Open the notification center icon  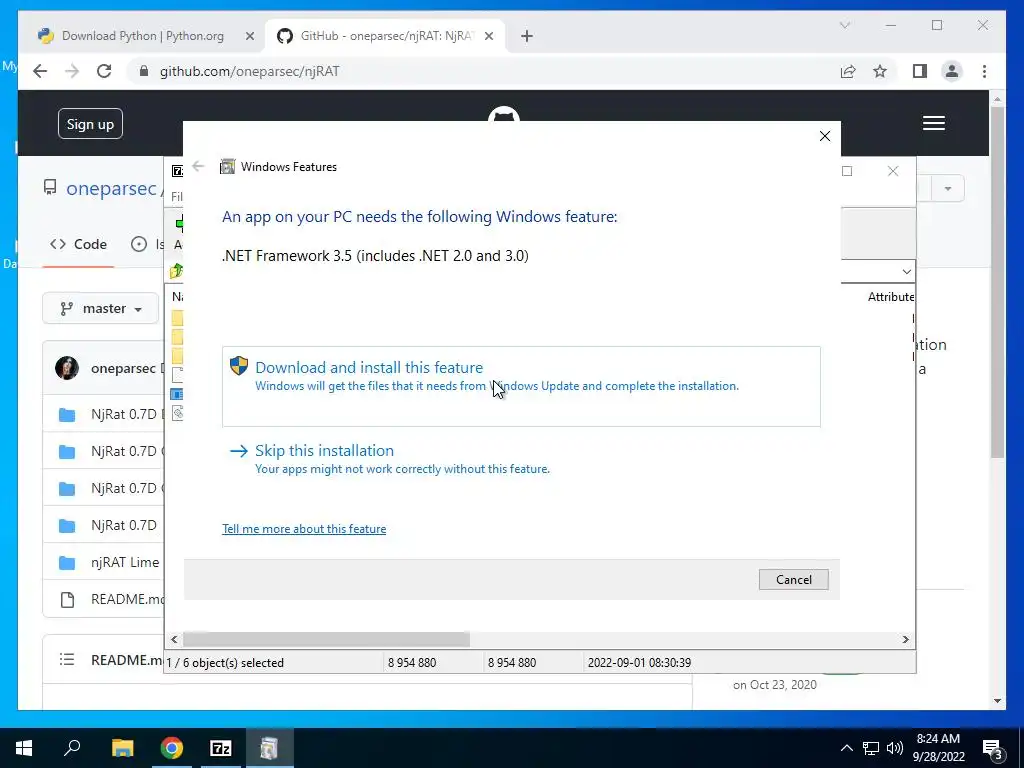993,748
